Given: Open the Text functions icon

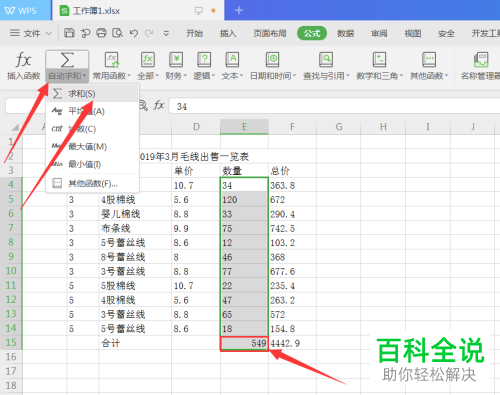Looking at the screenshot, I should [x=232, y=60].
